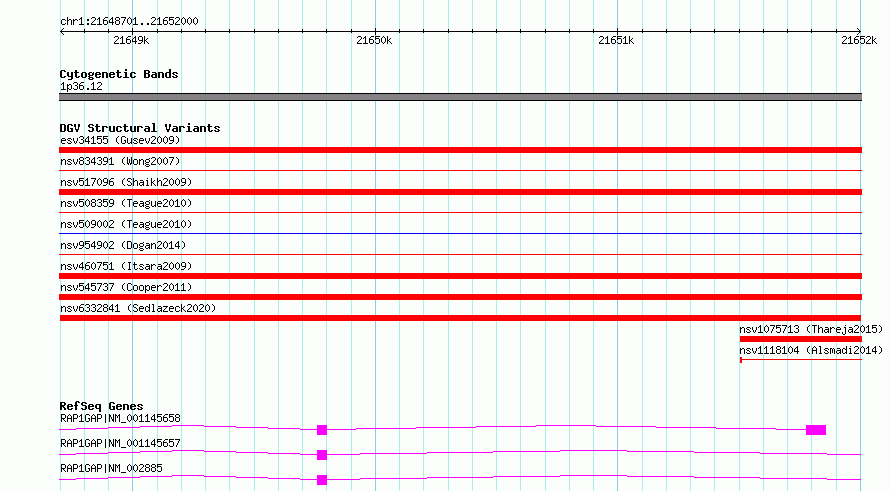Click the 1p36.12 band label

(81, 86)
